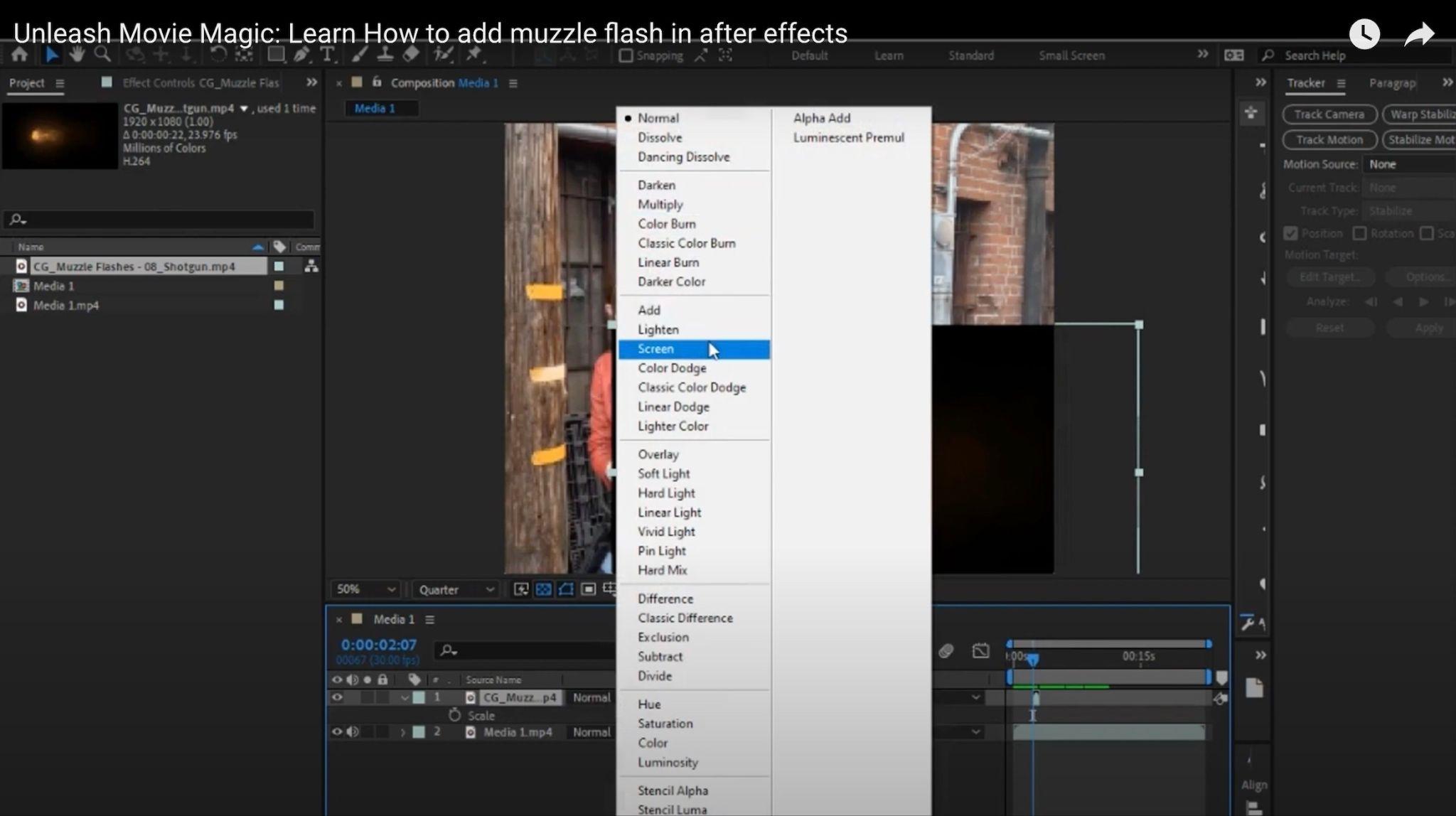Screen dimensions: 1456x816
Task: Select the Hand tool in toolbar
Action: (77, 55)
